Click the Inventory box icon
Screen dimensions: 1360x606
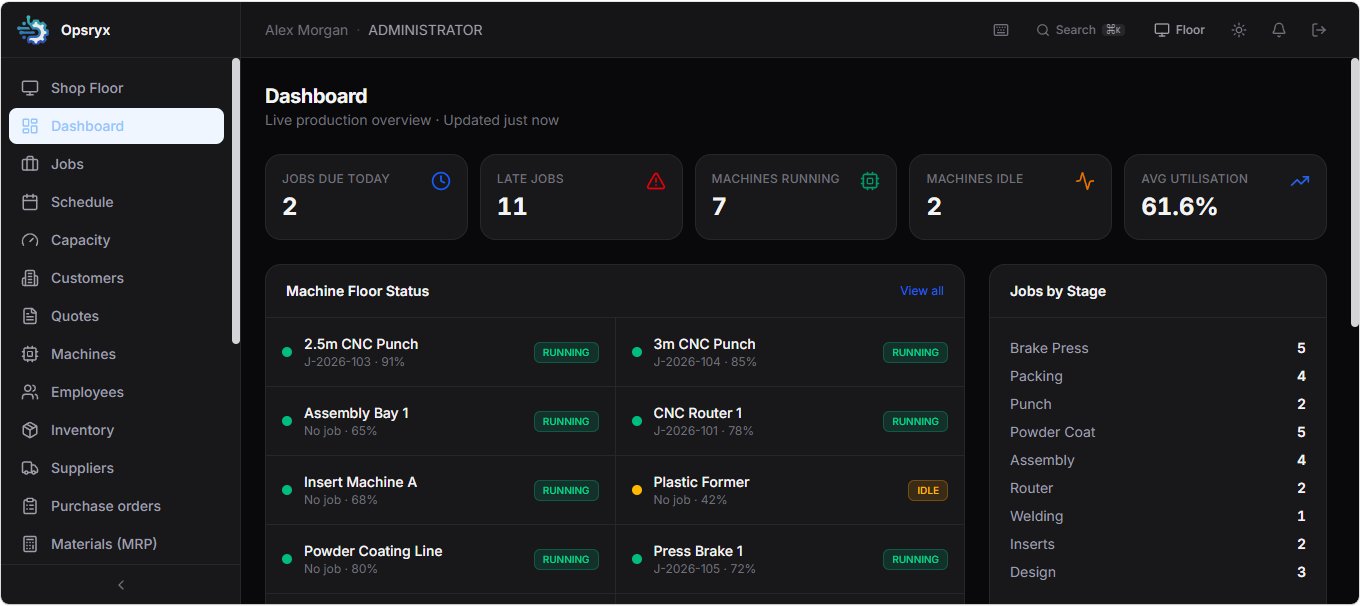[30, 430]
